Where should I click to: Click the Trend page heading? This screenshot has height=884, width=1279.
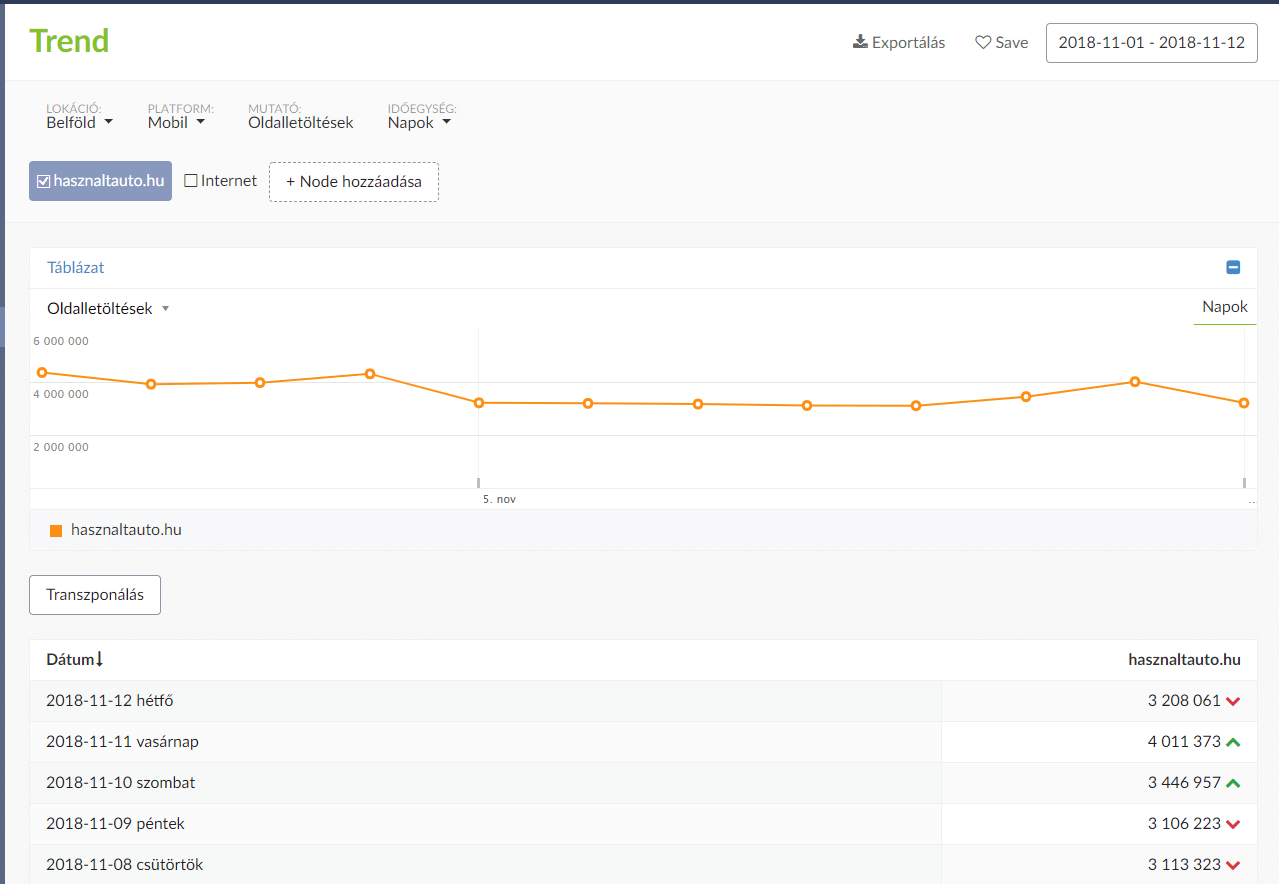click(x=69, y=41)
